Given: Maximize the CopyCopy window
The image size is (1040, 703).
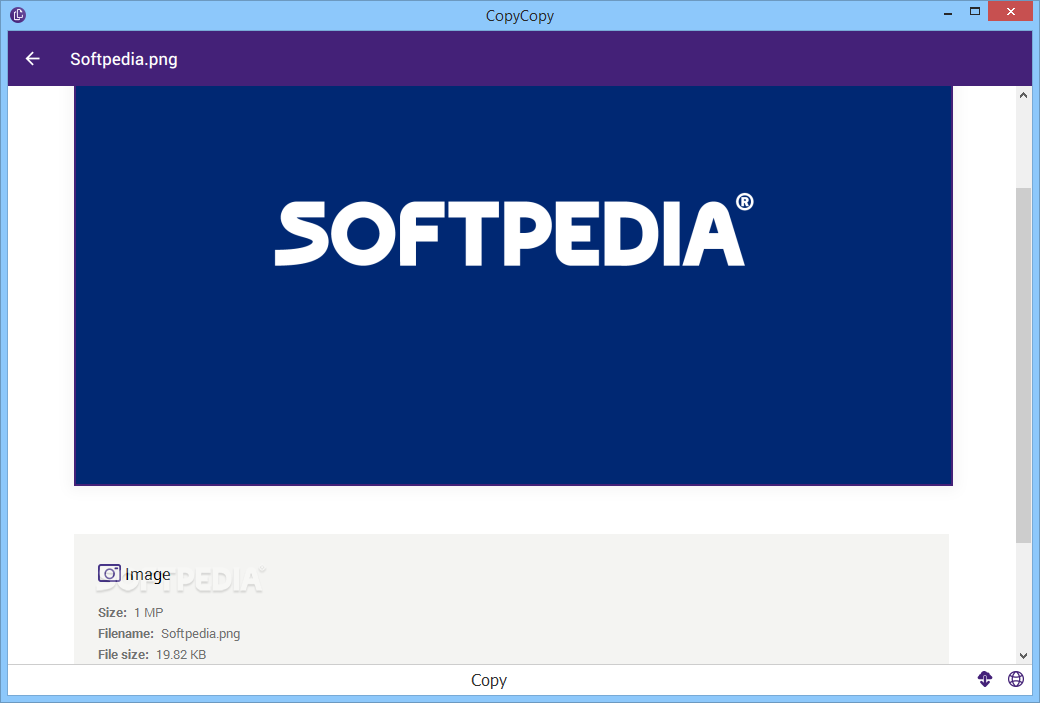Looking at the screenshot, I should pos(975,11).
